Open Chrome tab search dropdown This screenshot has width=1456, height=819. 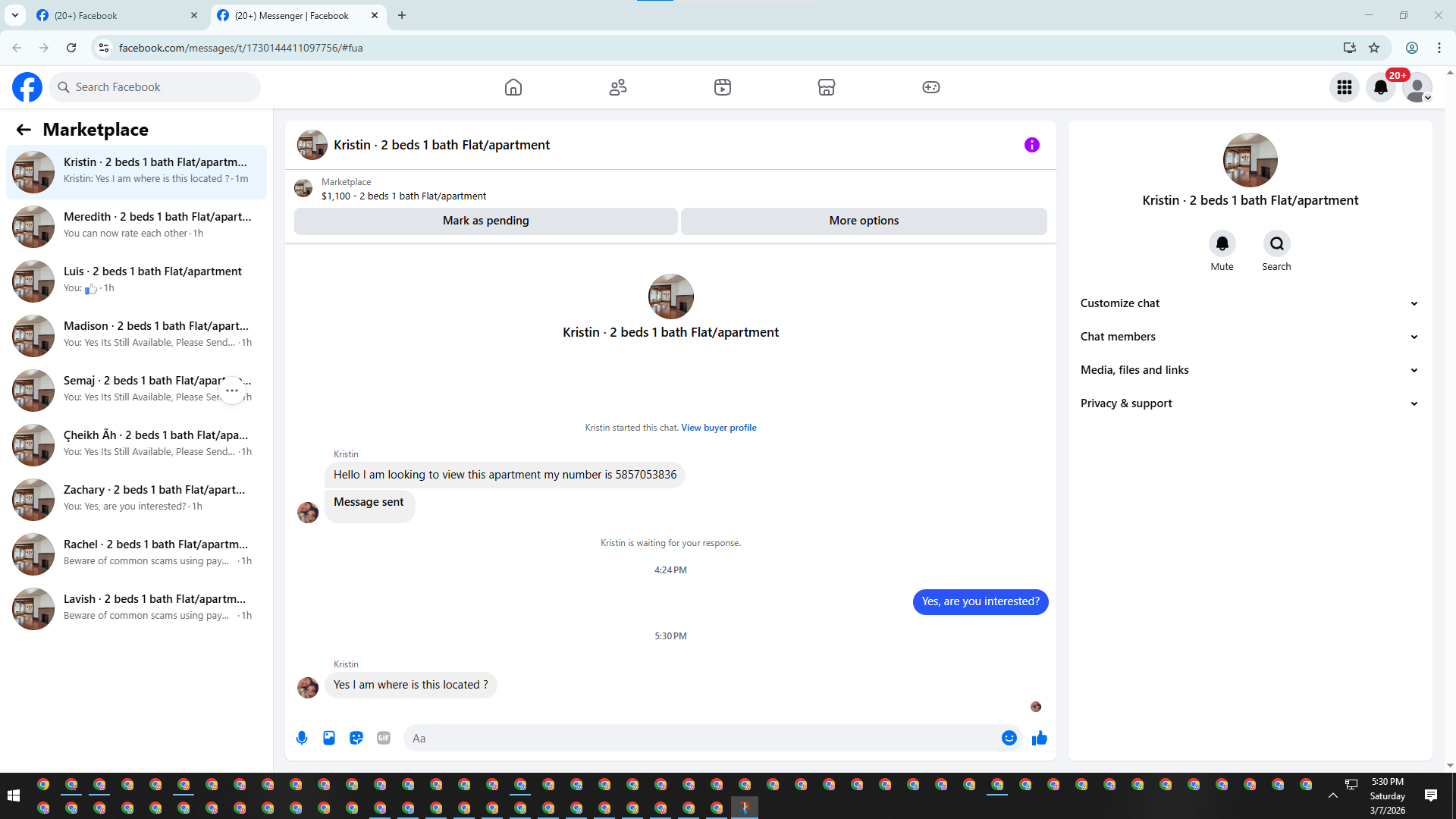coord(15,15)
